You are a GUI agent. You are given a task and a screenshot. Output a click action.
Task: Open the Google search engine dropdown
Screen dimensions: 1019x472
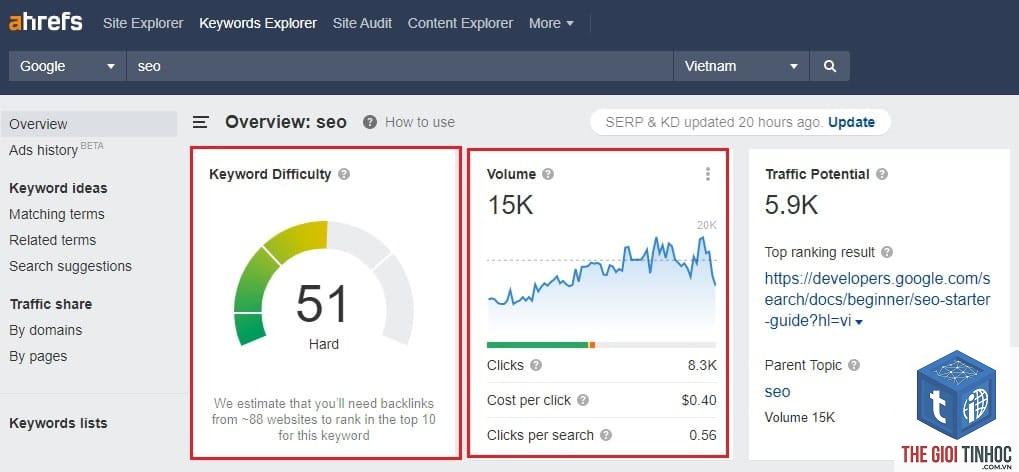coord(67,66)
